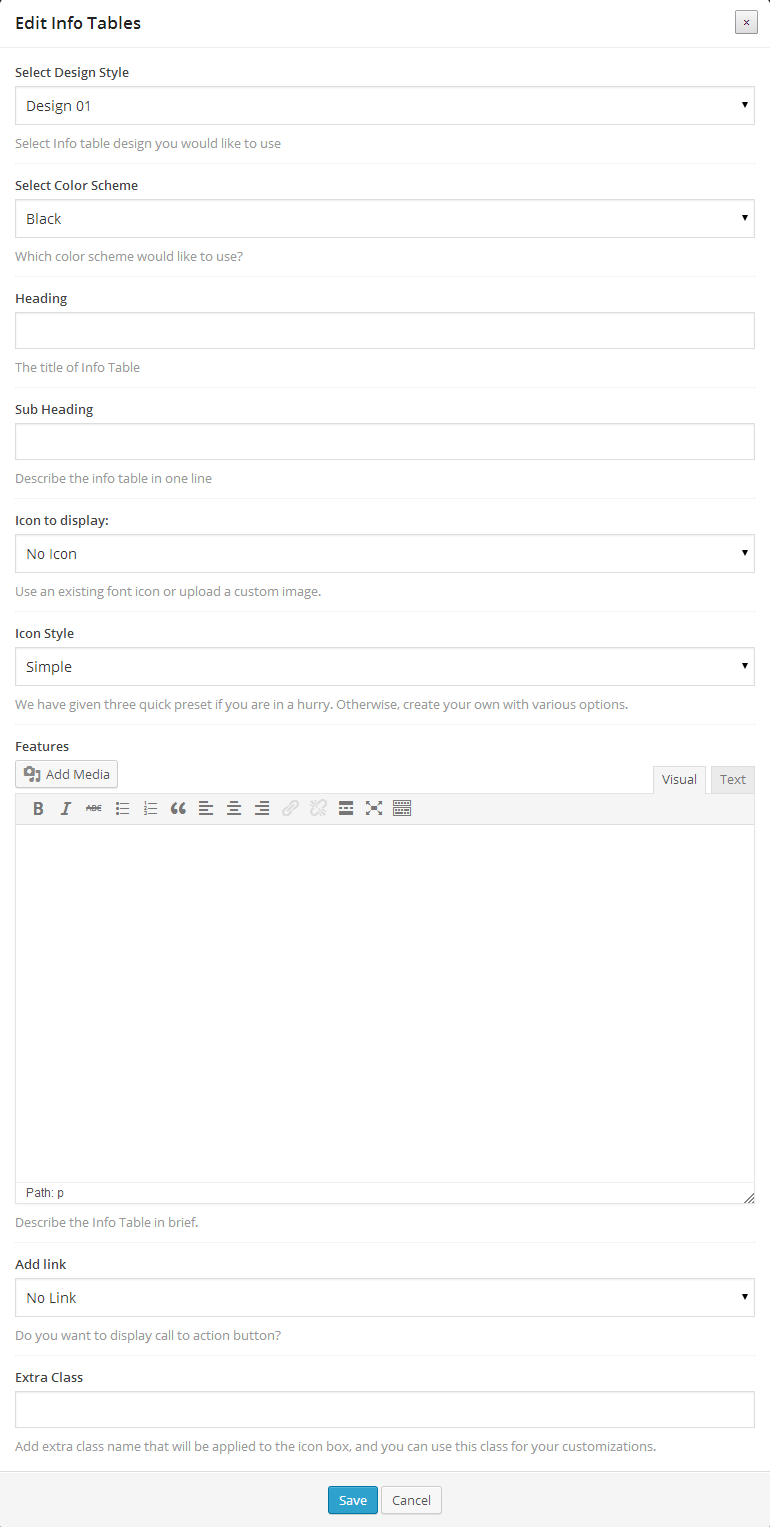Toggle bold formatting in Features editor

pos(38,809)
